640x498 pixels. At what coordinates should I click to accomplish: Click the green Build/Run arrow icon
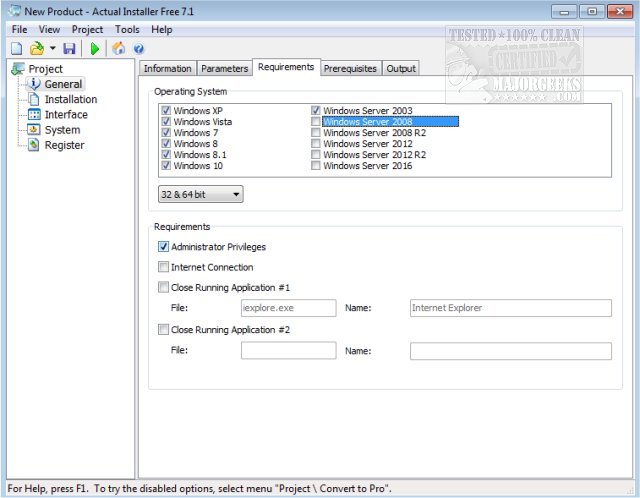click(95, 49)
